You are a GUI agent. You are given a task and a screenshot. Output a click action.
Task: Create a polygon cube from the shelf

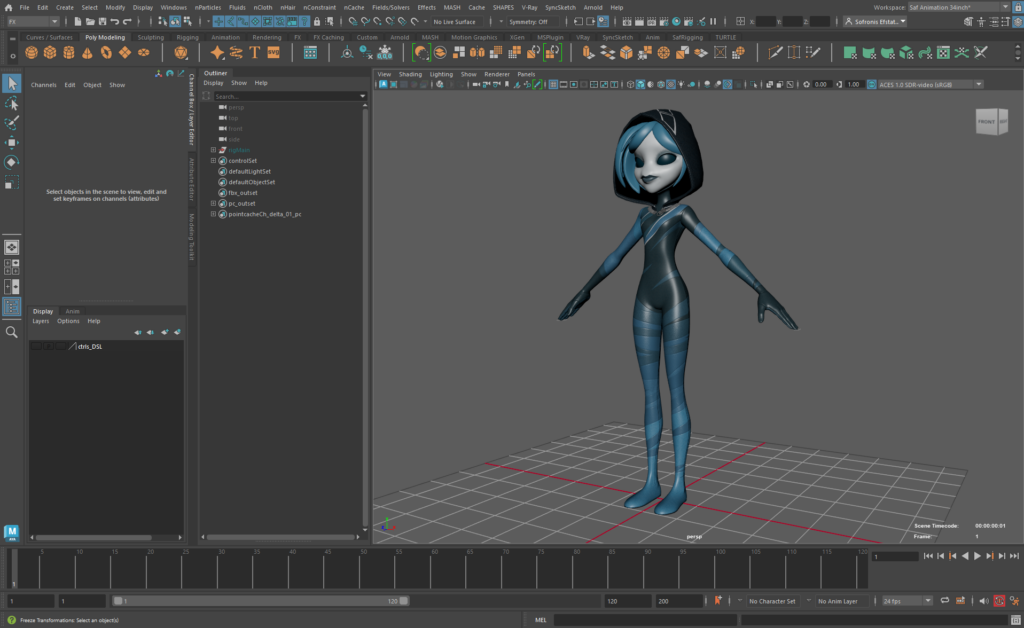50,52
